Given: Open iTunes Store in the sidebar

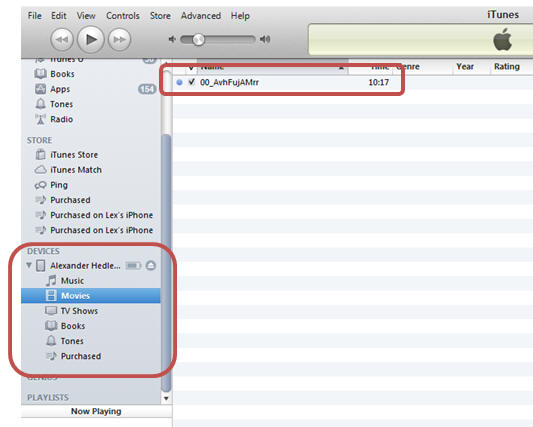Looking at the screenshot, I should pyautogui.click(x=74, y=155).
